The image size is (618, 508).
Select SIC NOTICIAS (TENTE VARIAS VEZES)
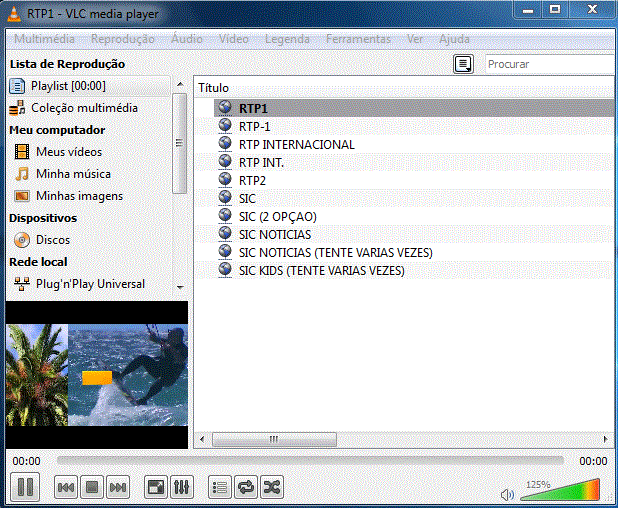pos(404,253)
